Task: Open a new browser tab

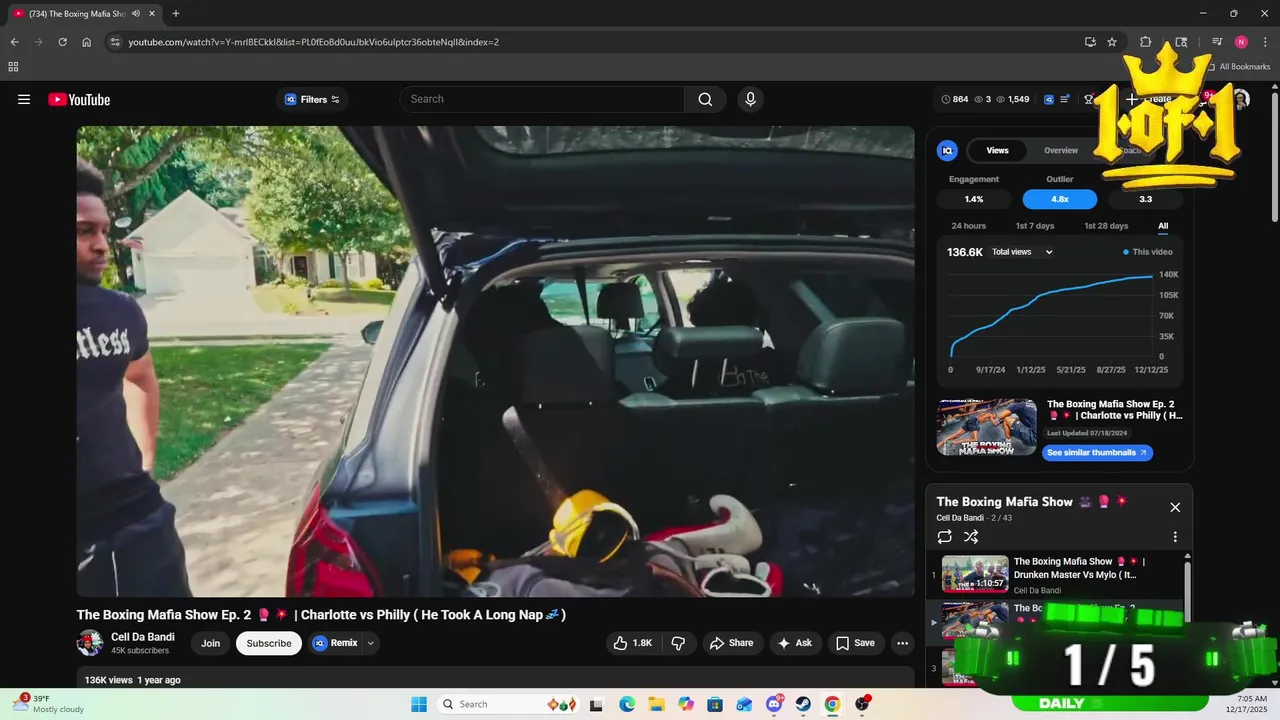Action: [176, 13]
